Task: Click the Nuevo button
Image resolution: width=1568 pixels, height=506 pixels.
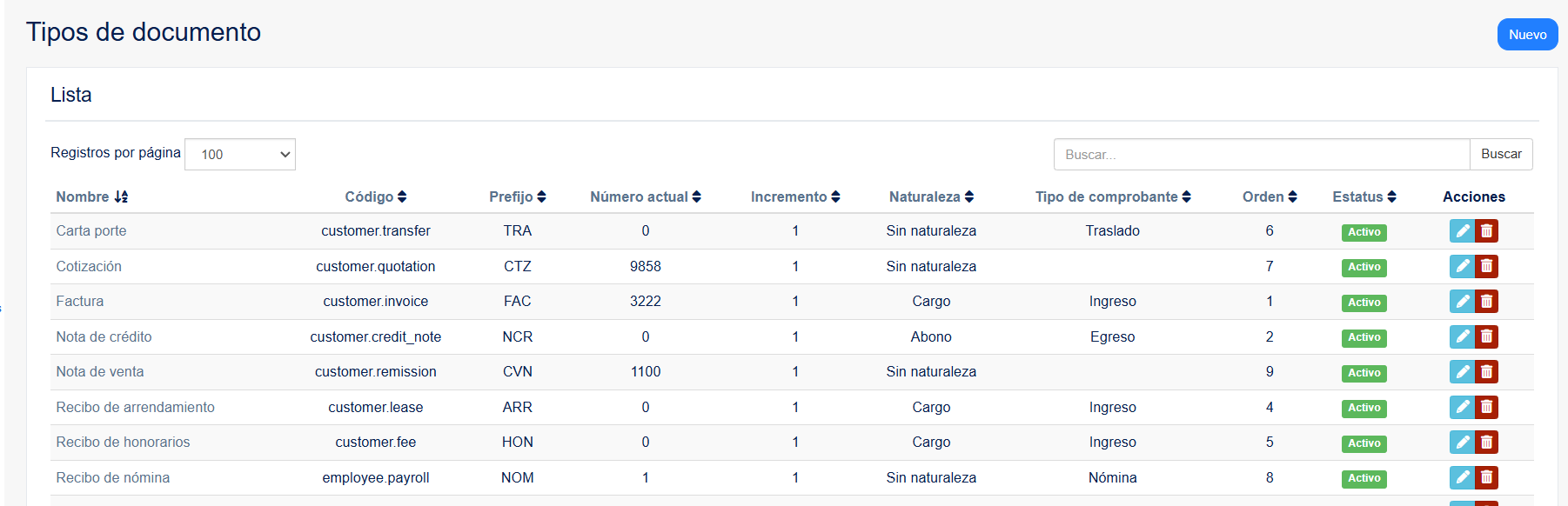Action: tap(1528, 35)
